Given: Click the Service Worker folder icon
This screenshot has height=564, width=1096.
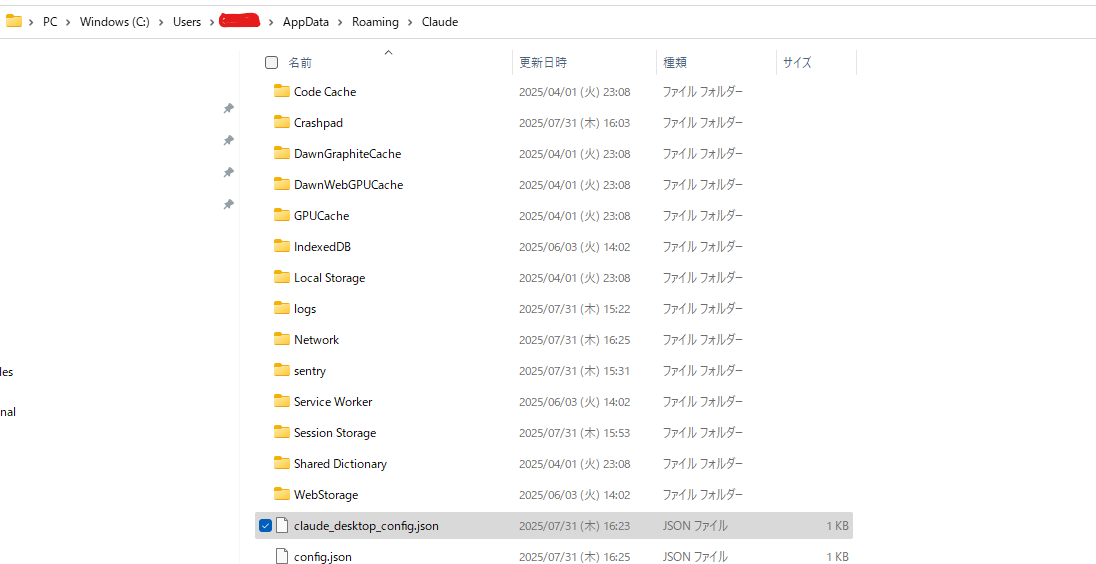Looking at the screenshot, I should pos(282,401).
